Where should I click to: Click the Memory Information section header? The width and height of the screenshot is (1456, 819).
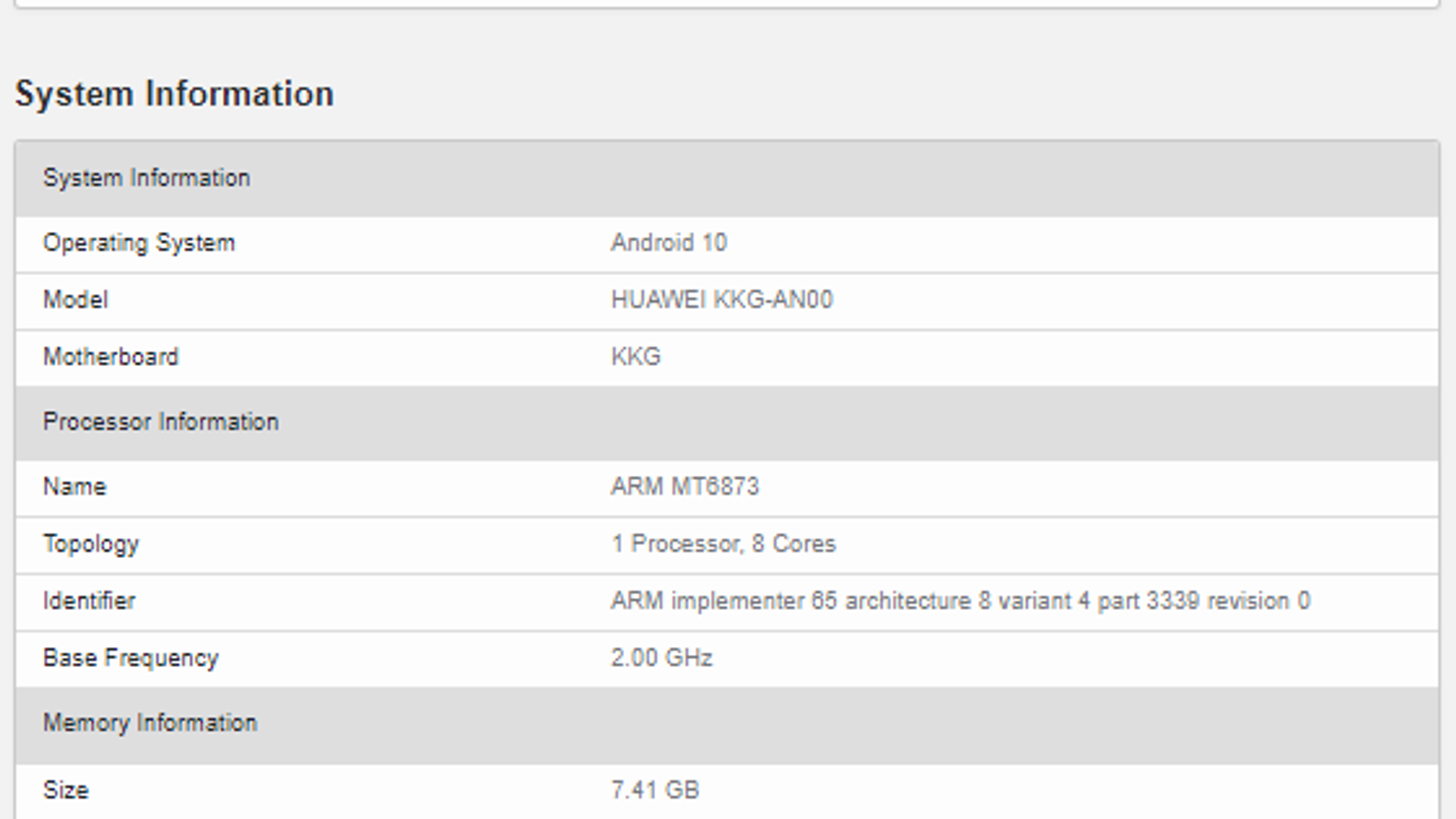pos(150,723)
